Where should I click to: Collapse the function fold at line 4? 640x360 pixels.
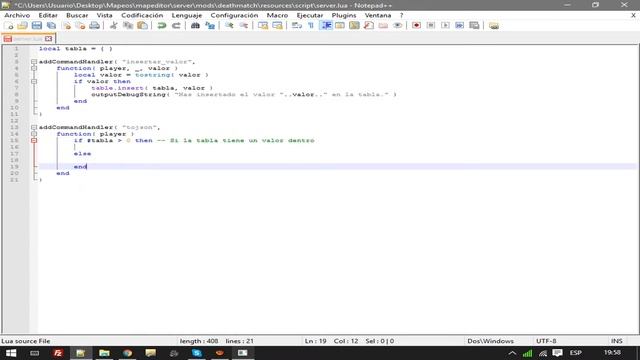[34, 69]
